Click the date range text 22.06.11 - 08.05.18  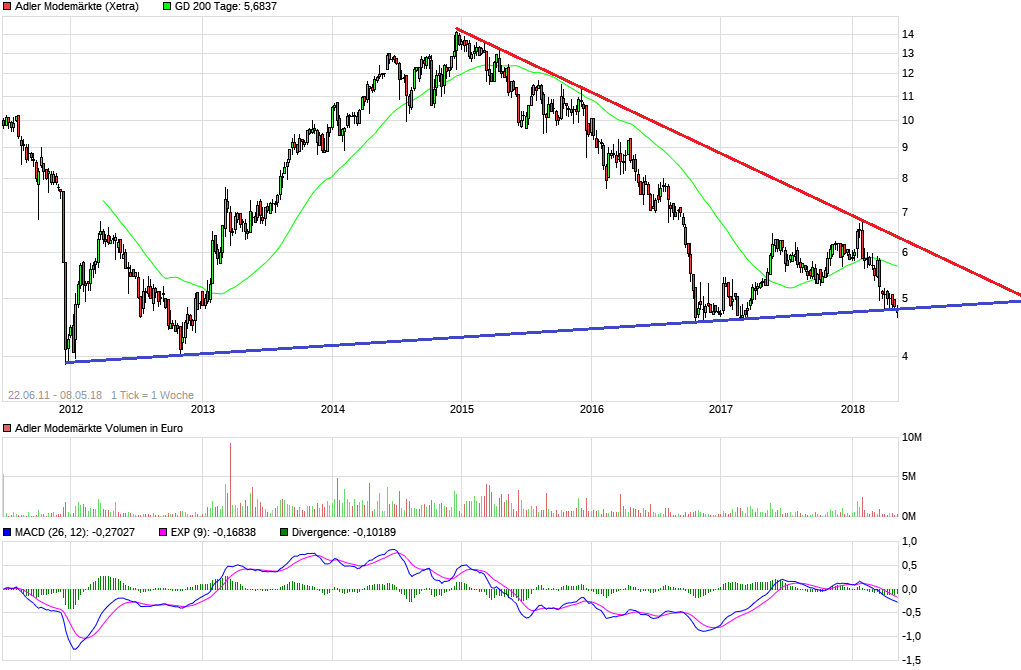tap(55, 395)
